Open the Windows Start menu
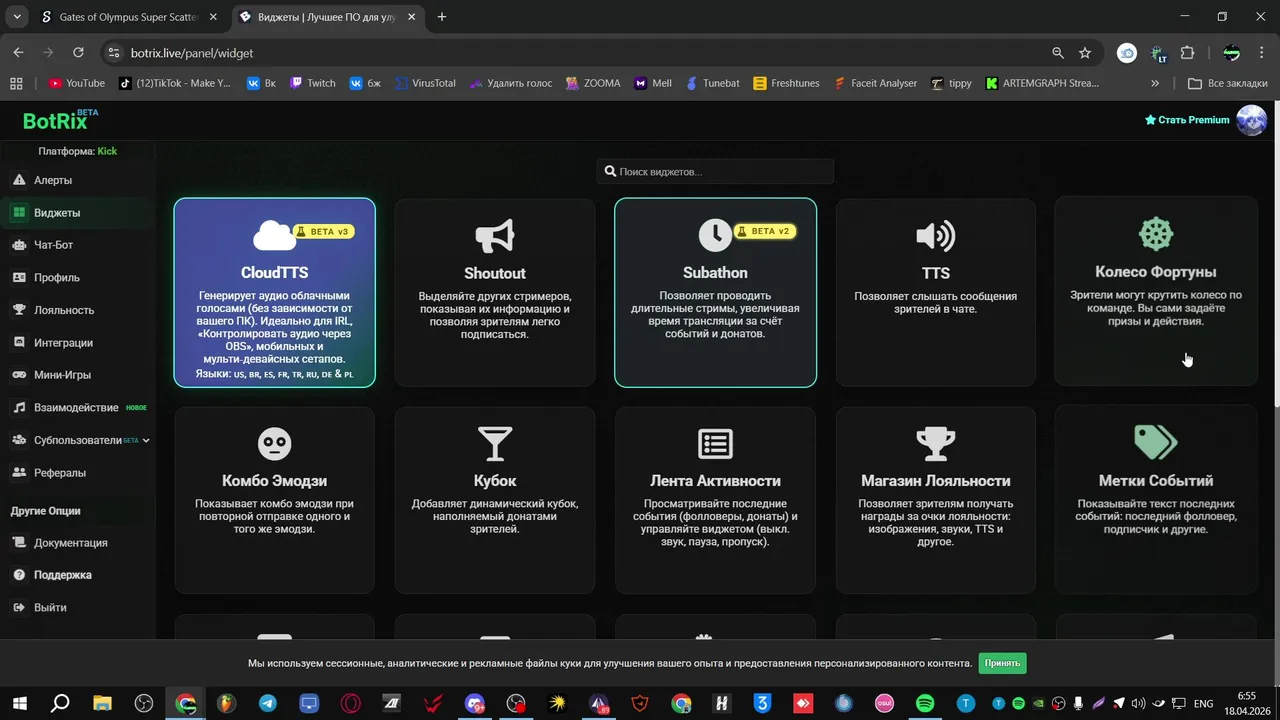 (19, 703)
